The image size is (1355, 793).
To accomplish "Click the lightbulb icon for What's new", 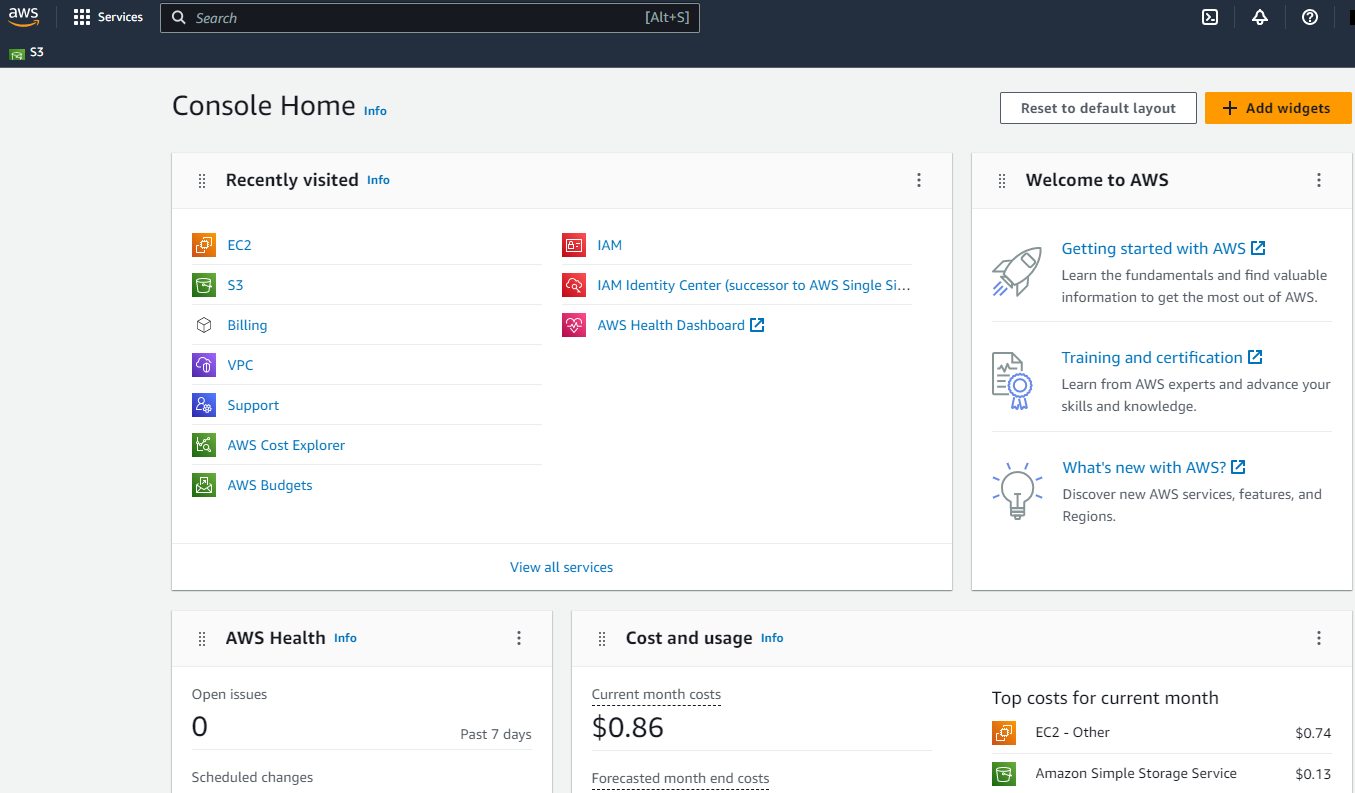I will tap(1017, 490).
